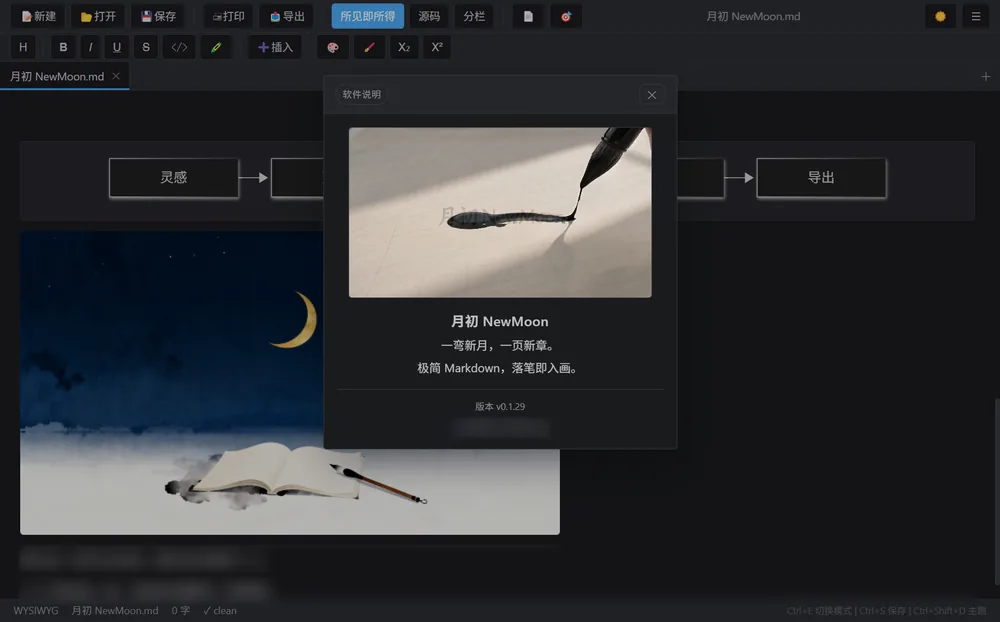
Task: Open the H heading options
Action: pyautogui.click(x=23, y=47)
